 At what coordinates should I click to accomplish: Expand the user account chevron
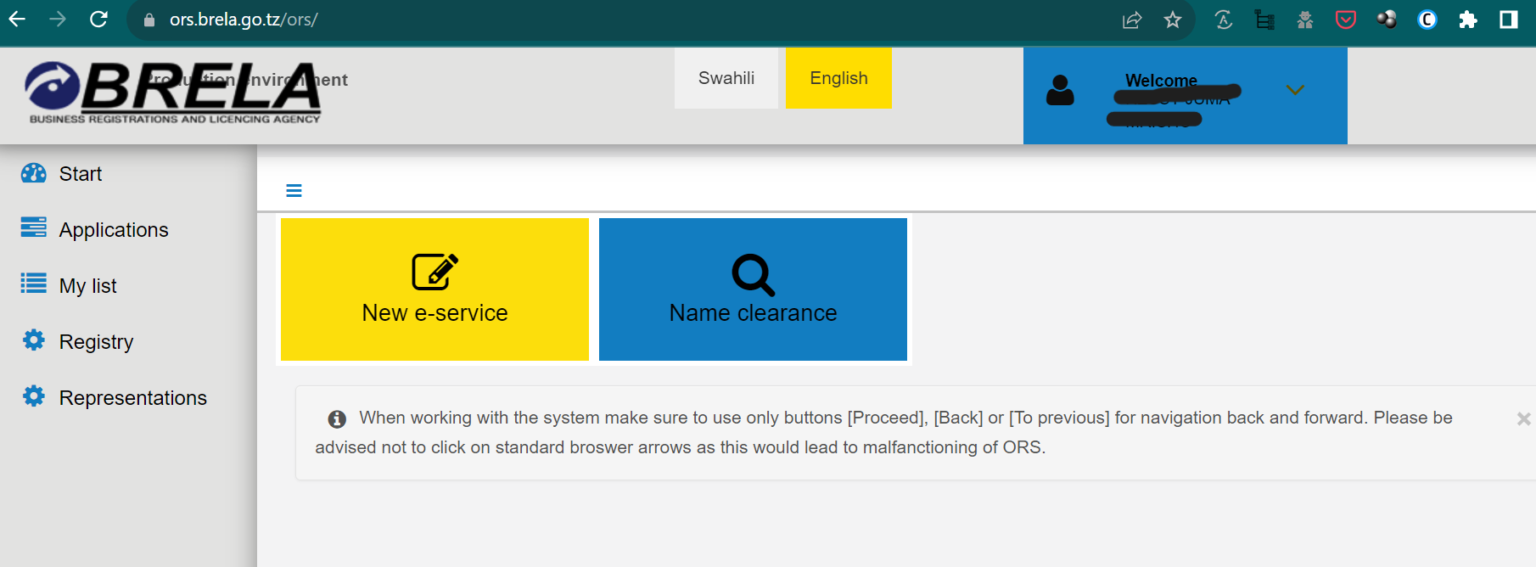[x=1295, y=90]
